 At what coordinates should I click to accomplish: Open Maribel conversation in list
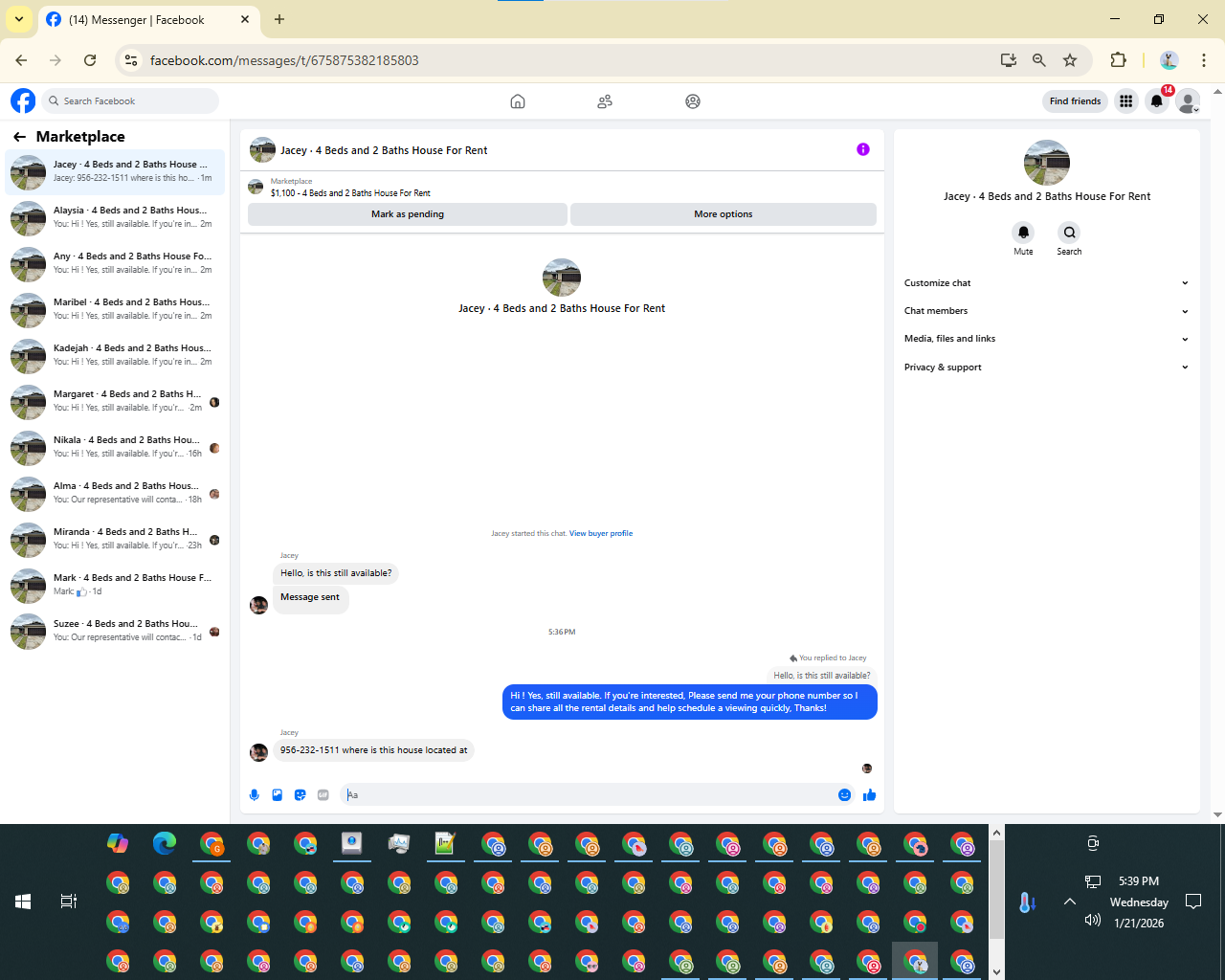click(x=115, y=310)
